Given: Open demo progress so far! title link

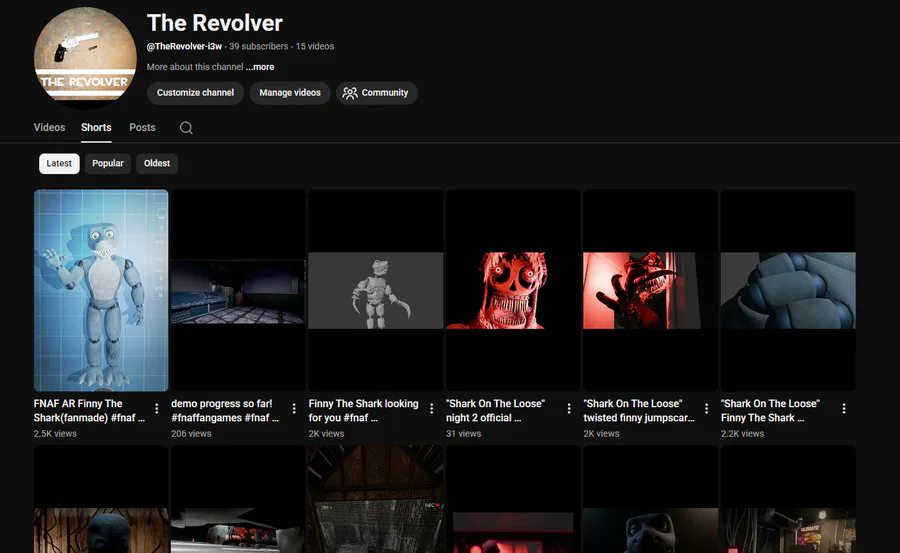Looking at the screenshot, I should 225,411.
